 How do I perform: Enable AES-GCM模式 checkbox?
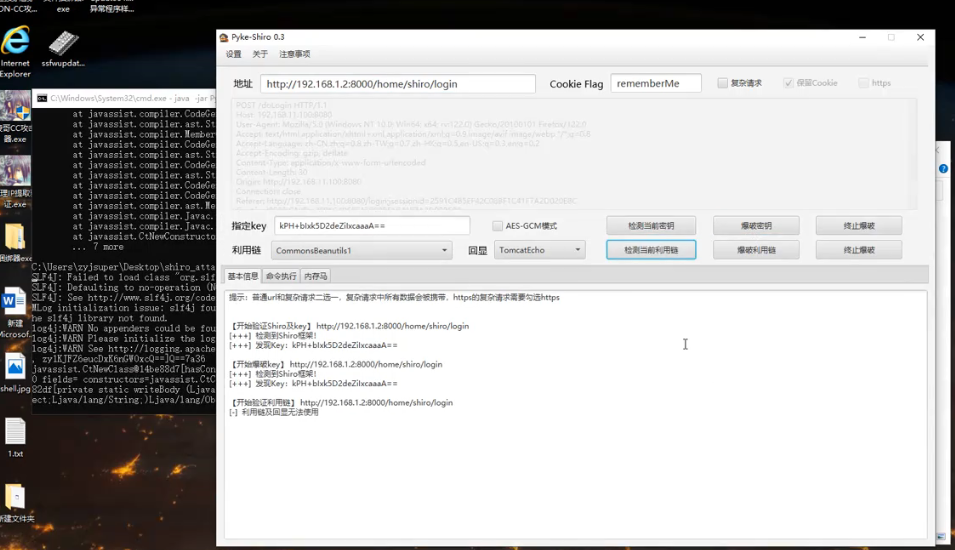tap(497, 226)
